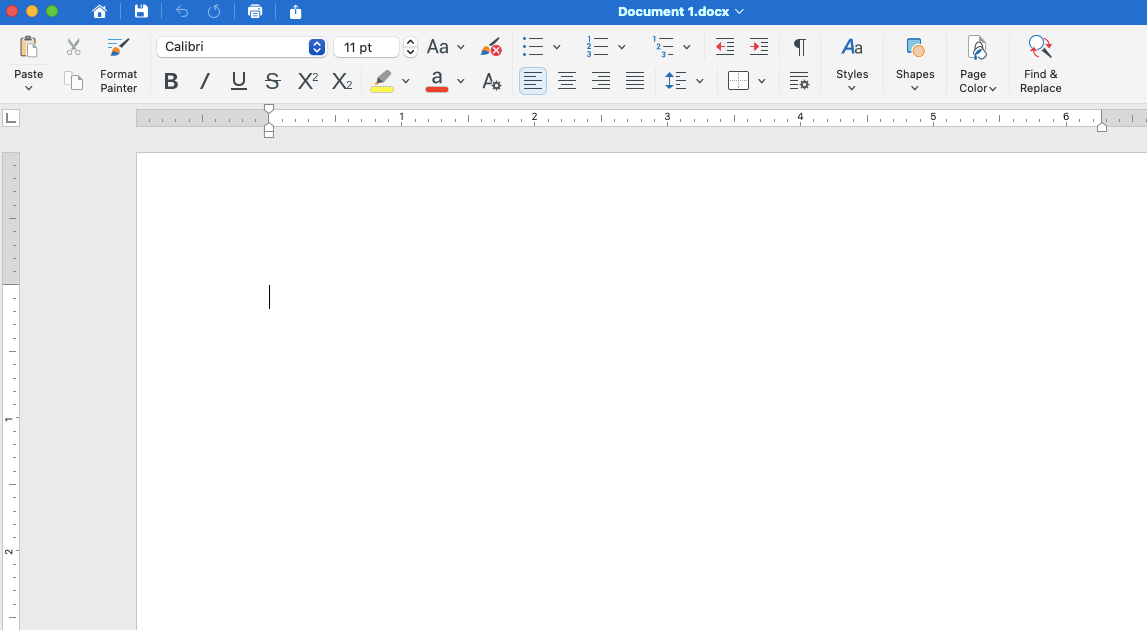Open the Shapes menu
Image resolution: width=1147 pixels, height=630 pixels.
click(x=915, y=64)
